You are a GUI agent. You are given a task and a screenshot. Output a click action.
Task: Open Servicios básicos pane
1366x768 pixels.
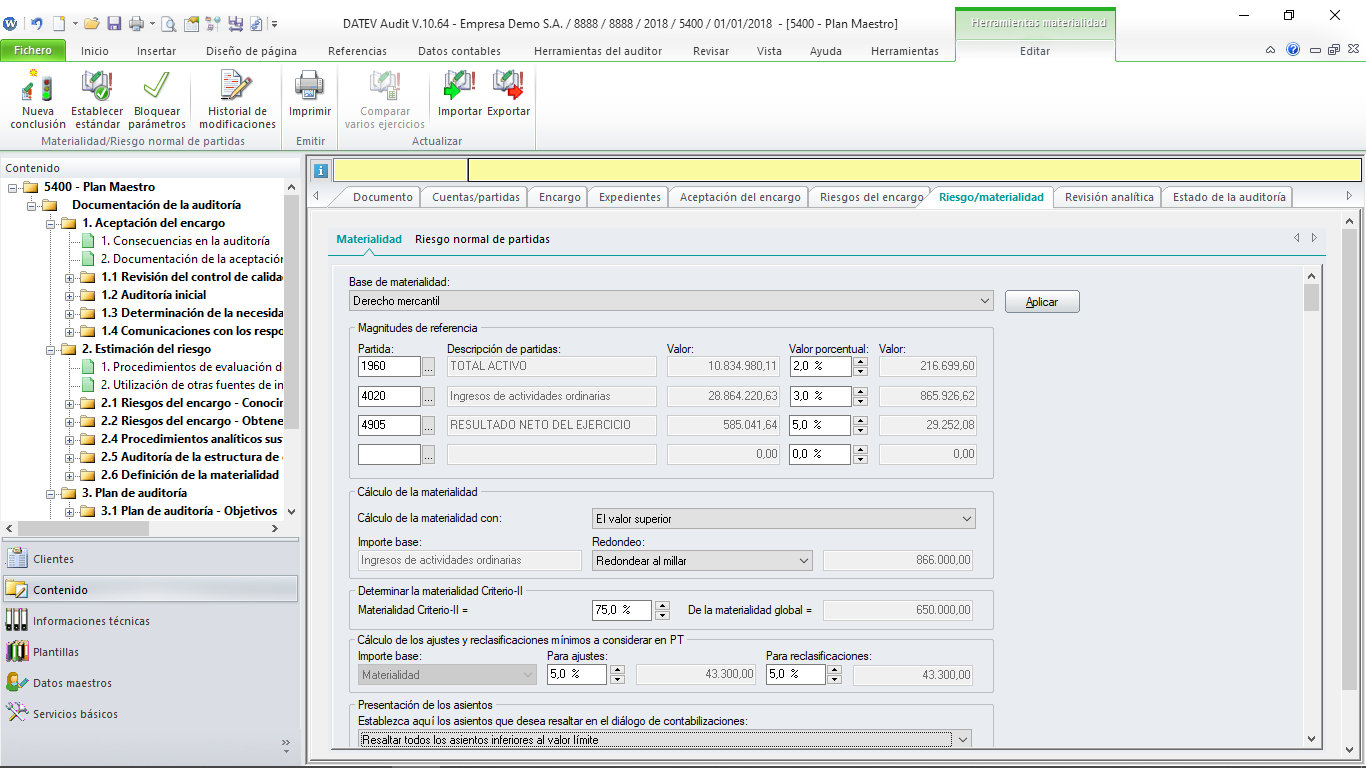[x=150, y=714]
